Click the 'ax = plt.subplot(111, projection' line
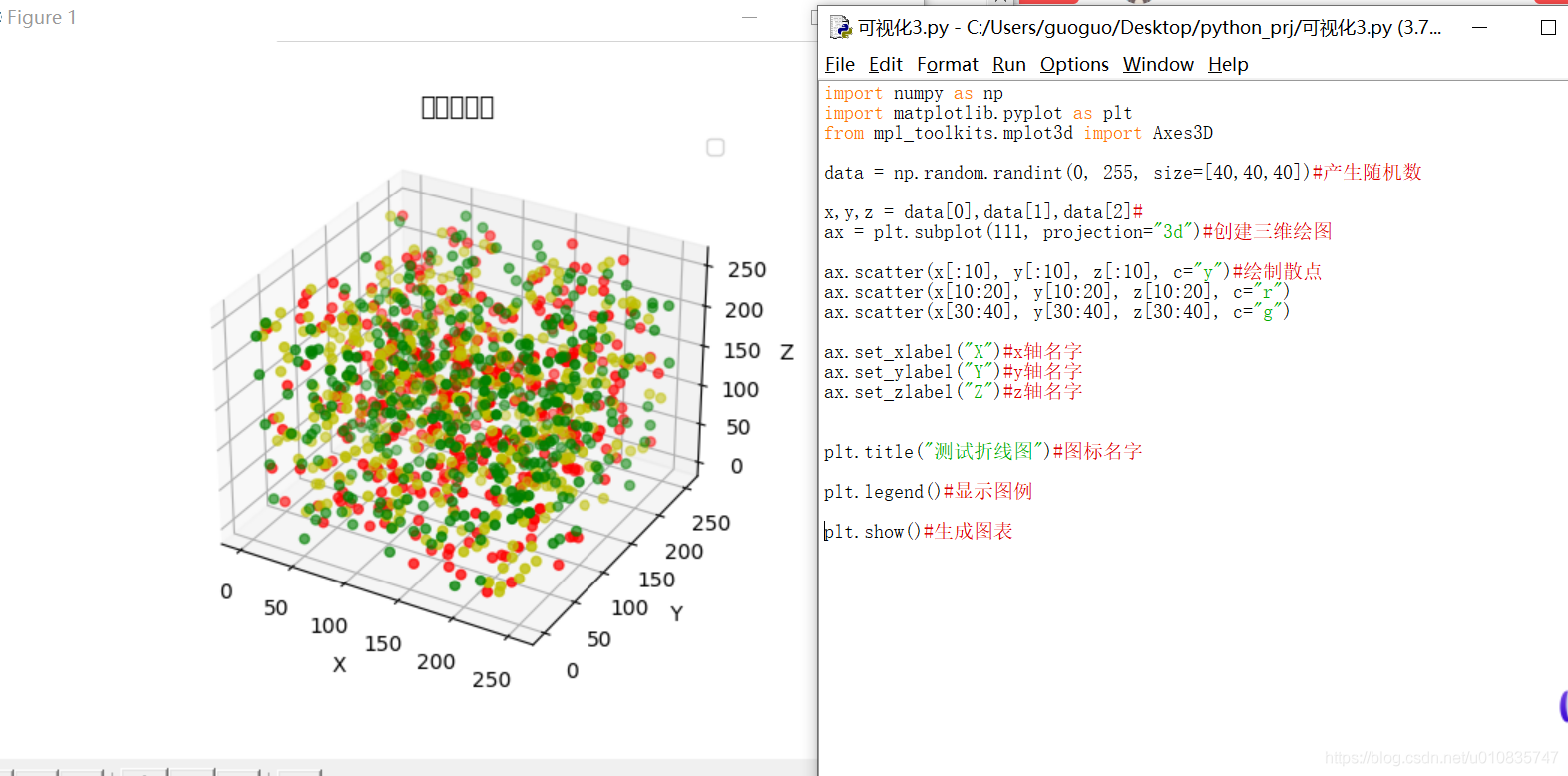 [x=1078, y=232]
